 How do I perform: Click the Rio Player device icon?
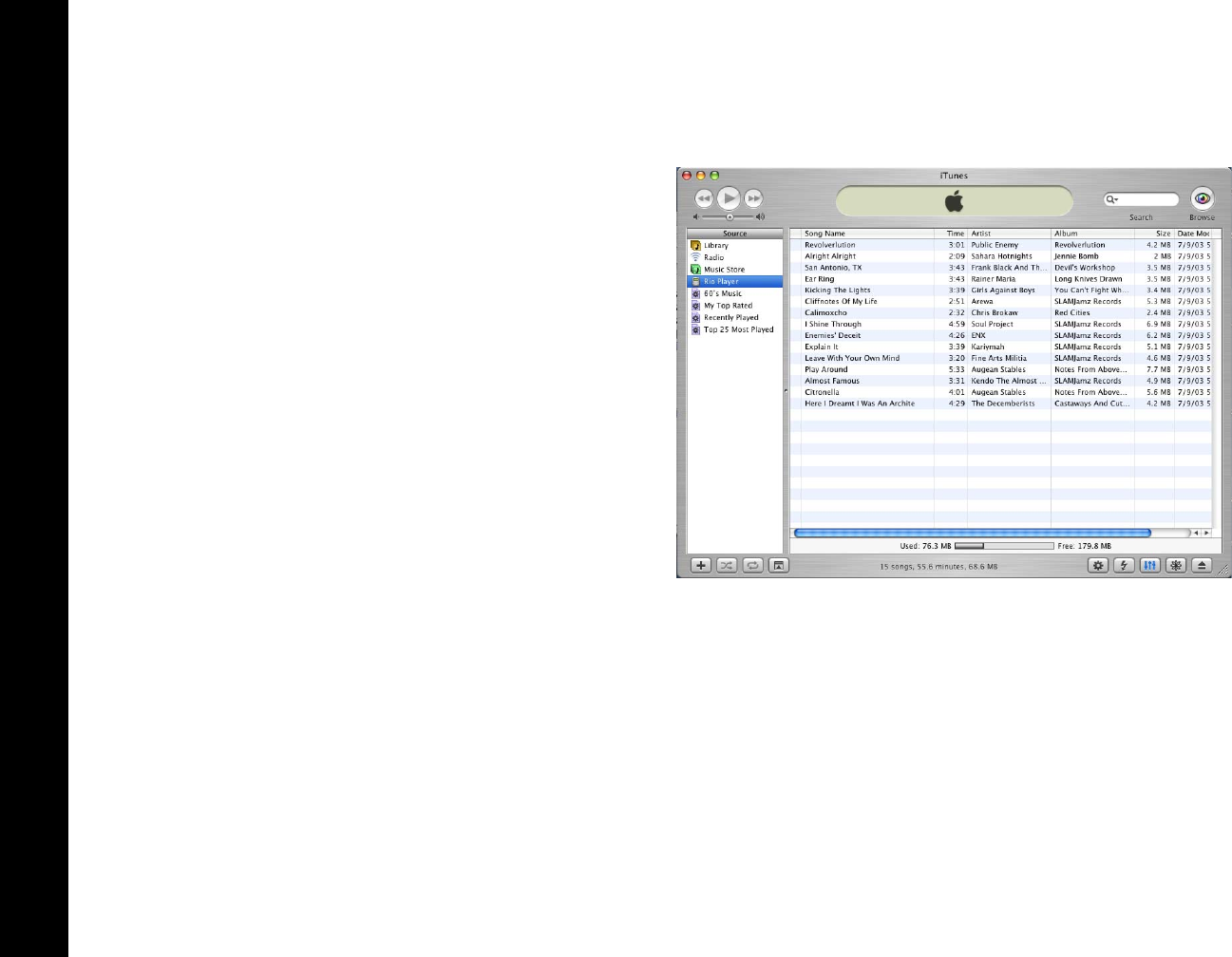(695, 282)
